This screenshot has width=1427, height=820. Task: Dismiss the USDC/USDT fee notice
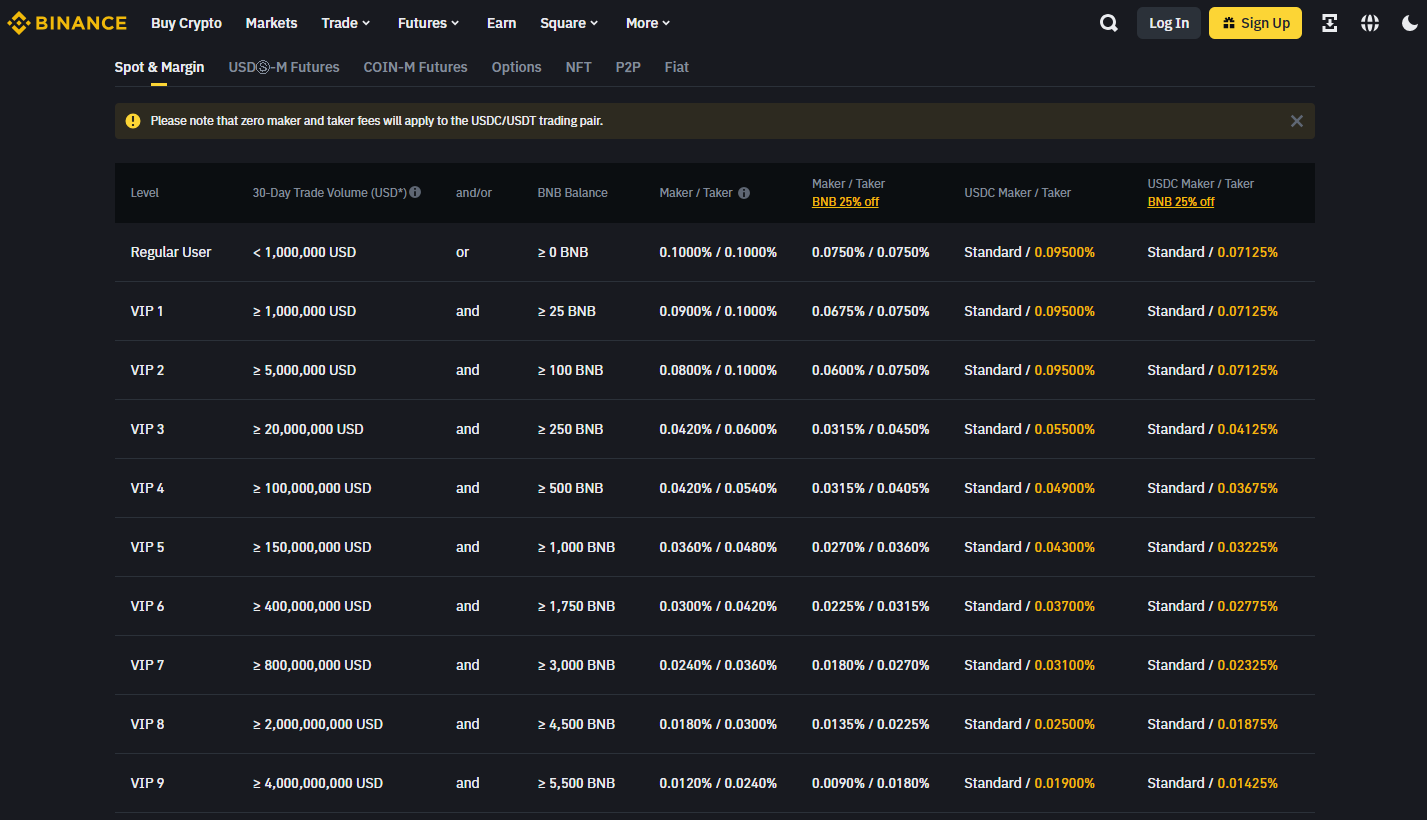coord(1297,121)
